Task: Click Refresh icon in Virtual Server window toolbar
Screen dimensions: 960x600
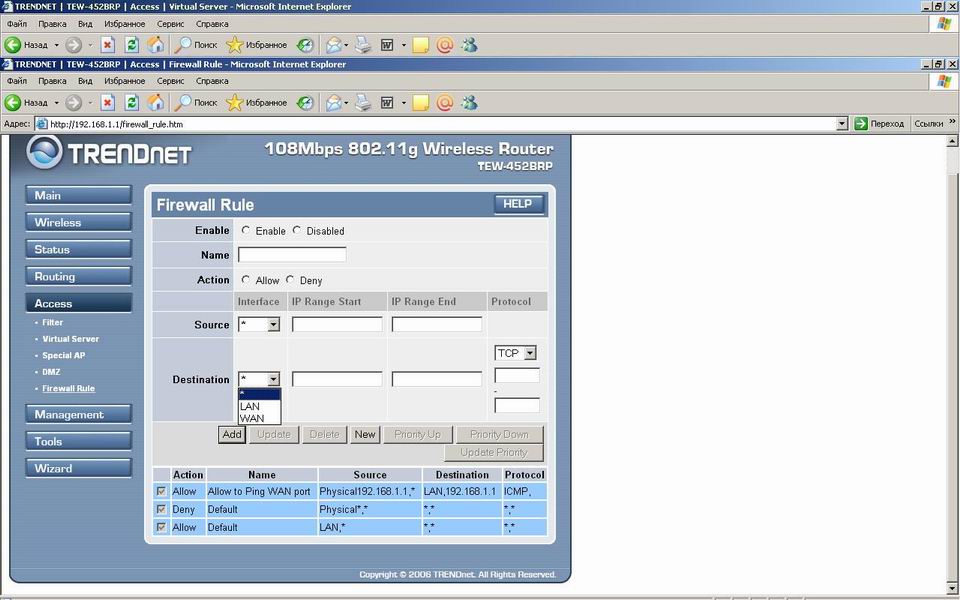Action: tap(132, 45)
